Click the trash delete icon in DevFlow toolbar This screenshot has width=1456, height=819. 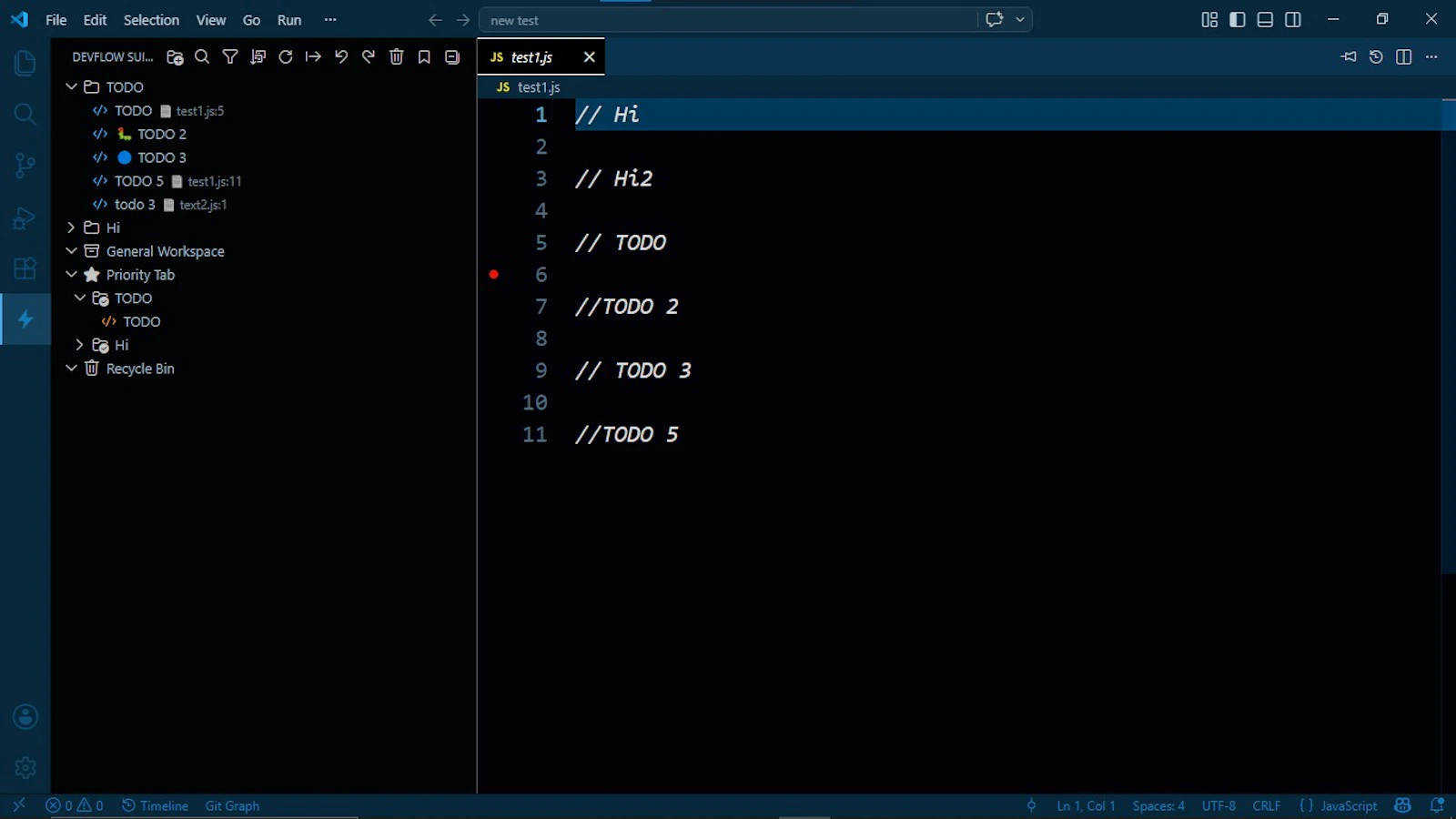[x=397, y=57]
